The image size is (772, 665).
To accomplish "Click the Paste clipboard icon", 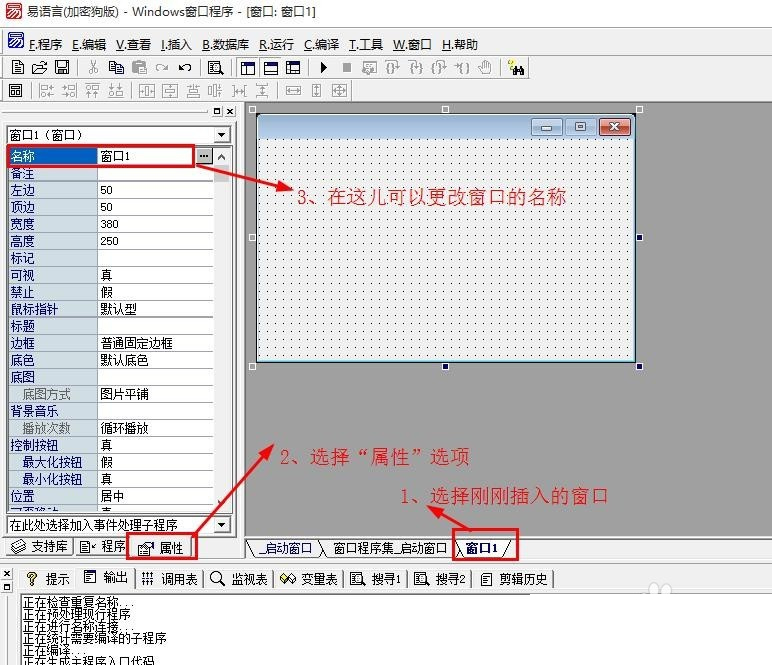I will pyautogui.click(x=140, y=67).
